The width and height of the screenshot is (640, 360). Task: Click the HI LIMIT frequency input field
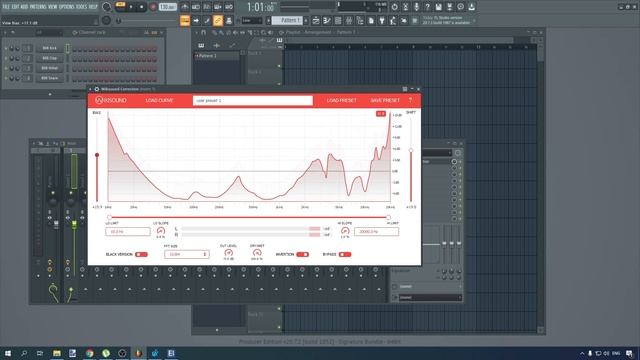point(376,232)
